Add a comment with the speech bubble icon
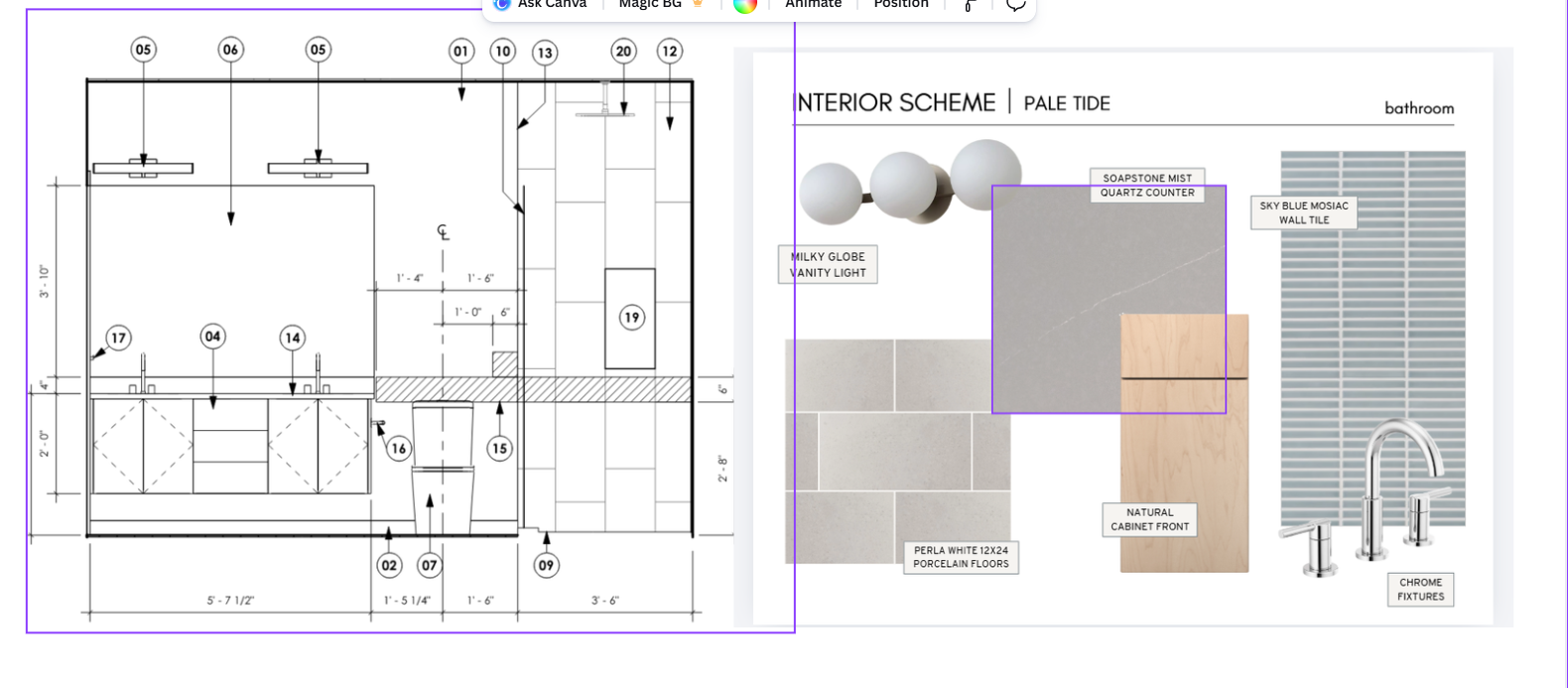Image resolution: width=1568 pixels, height=688 pixels. click(x=1015, y=6)
